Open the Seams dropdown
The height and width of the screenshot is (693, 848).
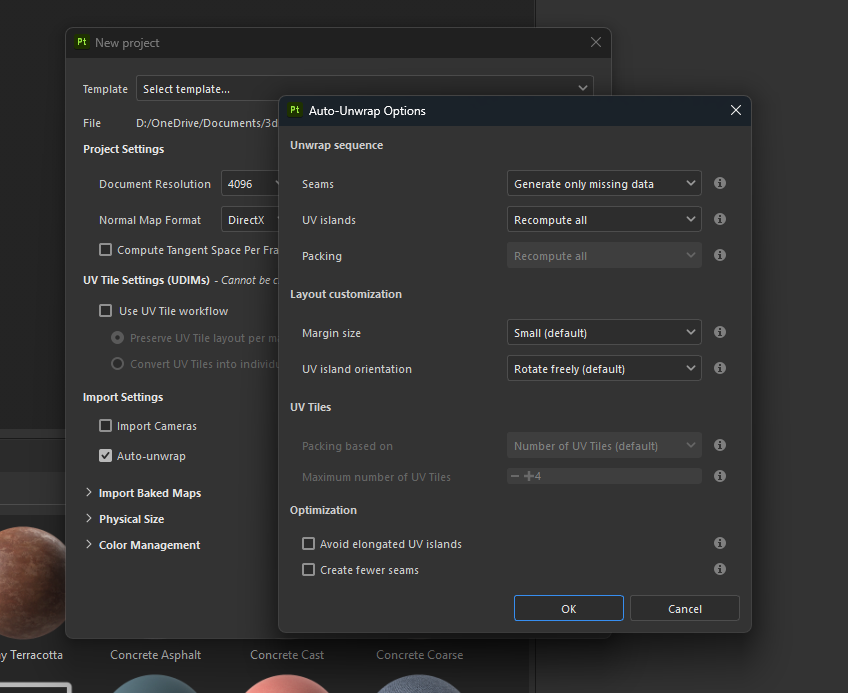coord(603,184)
